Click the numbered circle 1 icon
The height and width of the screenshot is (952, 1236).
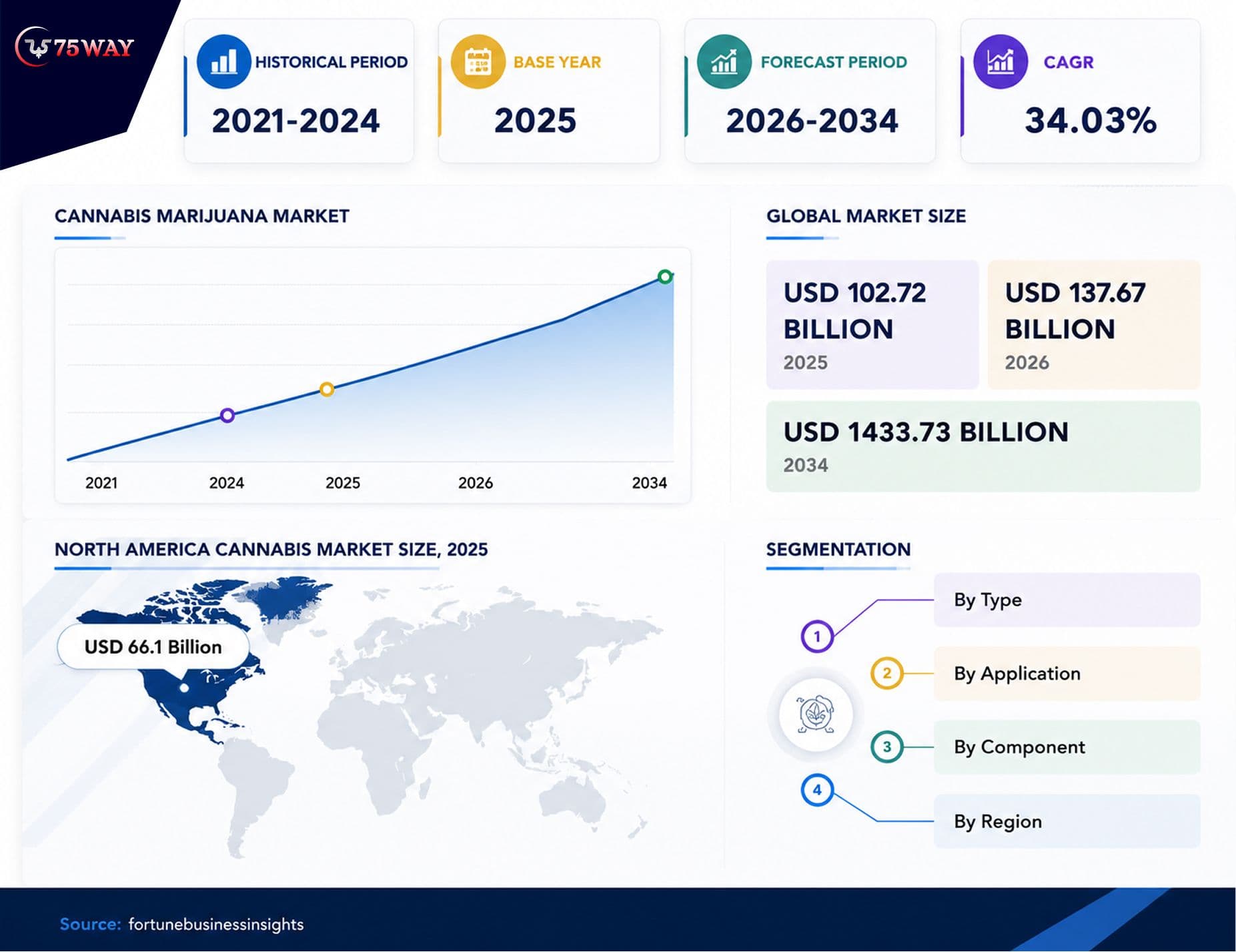coord(816,636)
